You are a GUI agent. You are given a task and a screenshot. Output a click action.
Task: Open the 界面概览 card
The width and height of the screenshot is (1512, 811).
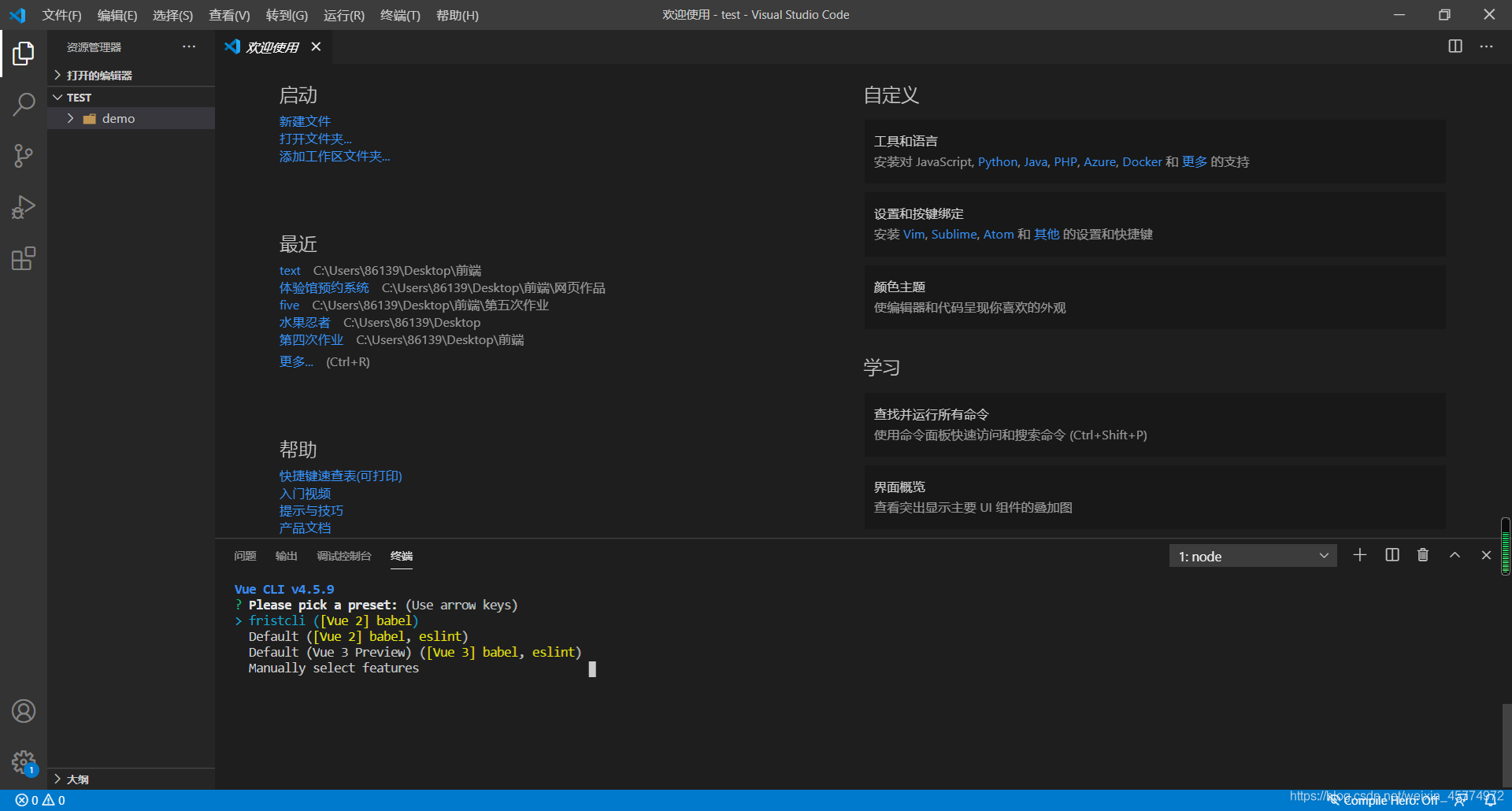pyautogui.click(x=1154, y=497)
